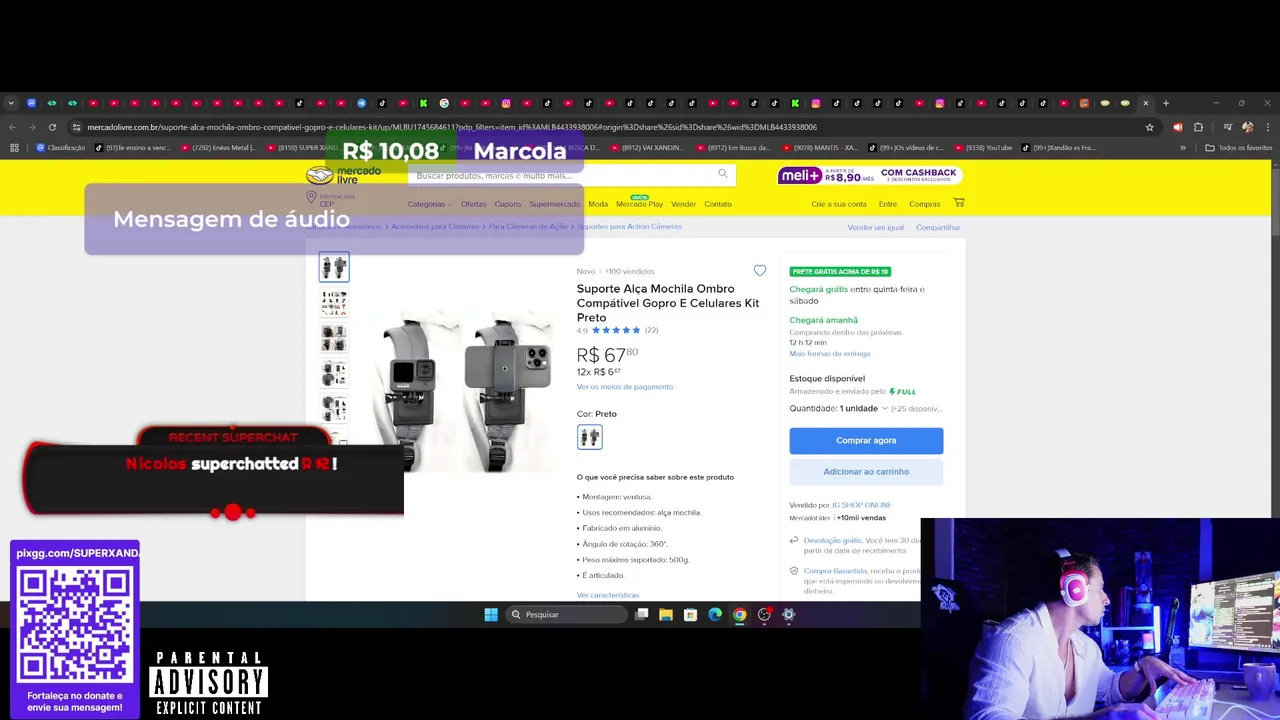Viewport: 1280px width, 720px height.
Task: Click the browser address bar URL
Action: click(452, 127)
